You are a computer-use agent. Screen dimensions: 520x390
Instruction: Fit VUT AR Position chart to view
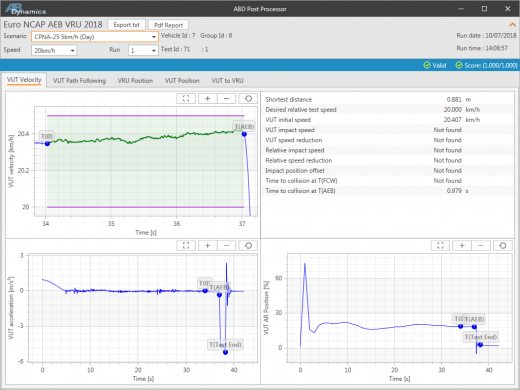pos(440,246)
